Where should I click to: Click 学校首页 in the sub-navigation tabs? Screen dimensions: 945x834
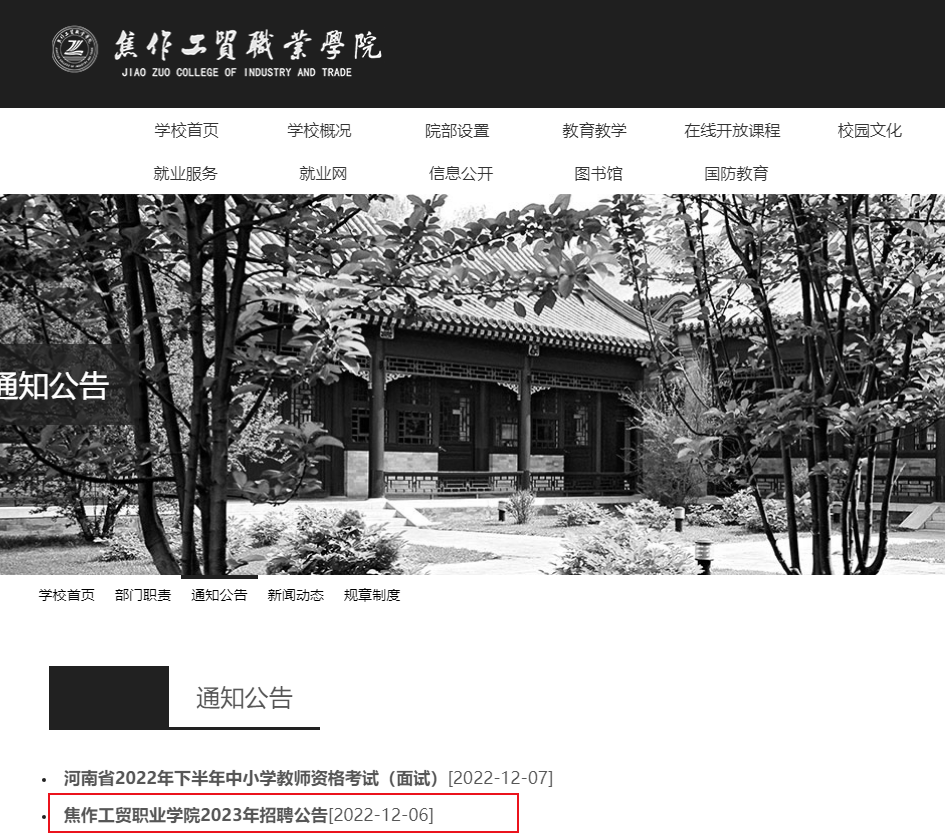[66, 595]
